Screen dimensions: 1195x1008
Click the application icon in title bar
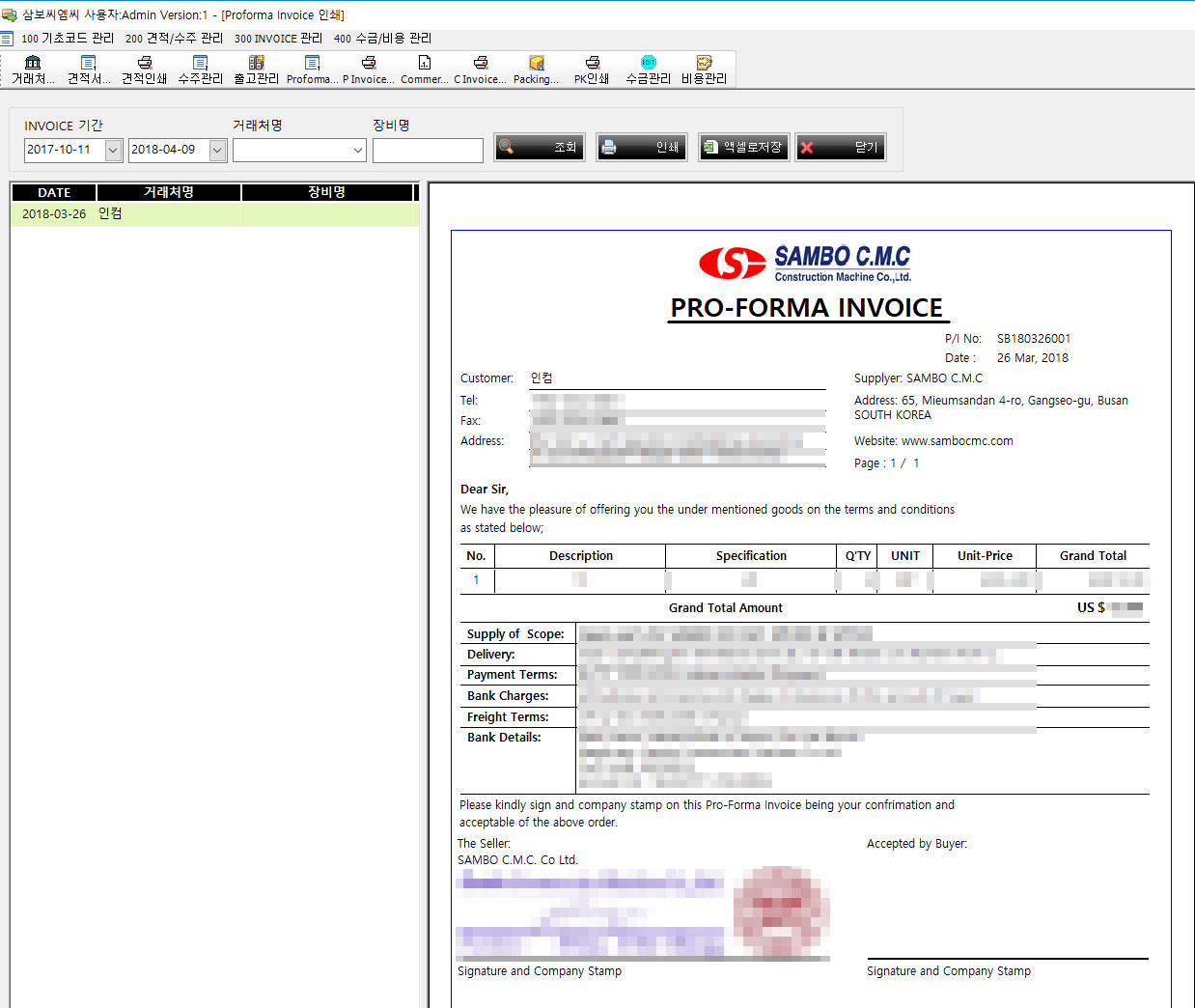[10, 14]
